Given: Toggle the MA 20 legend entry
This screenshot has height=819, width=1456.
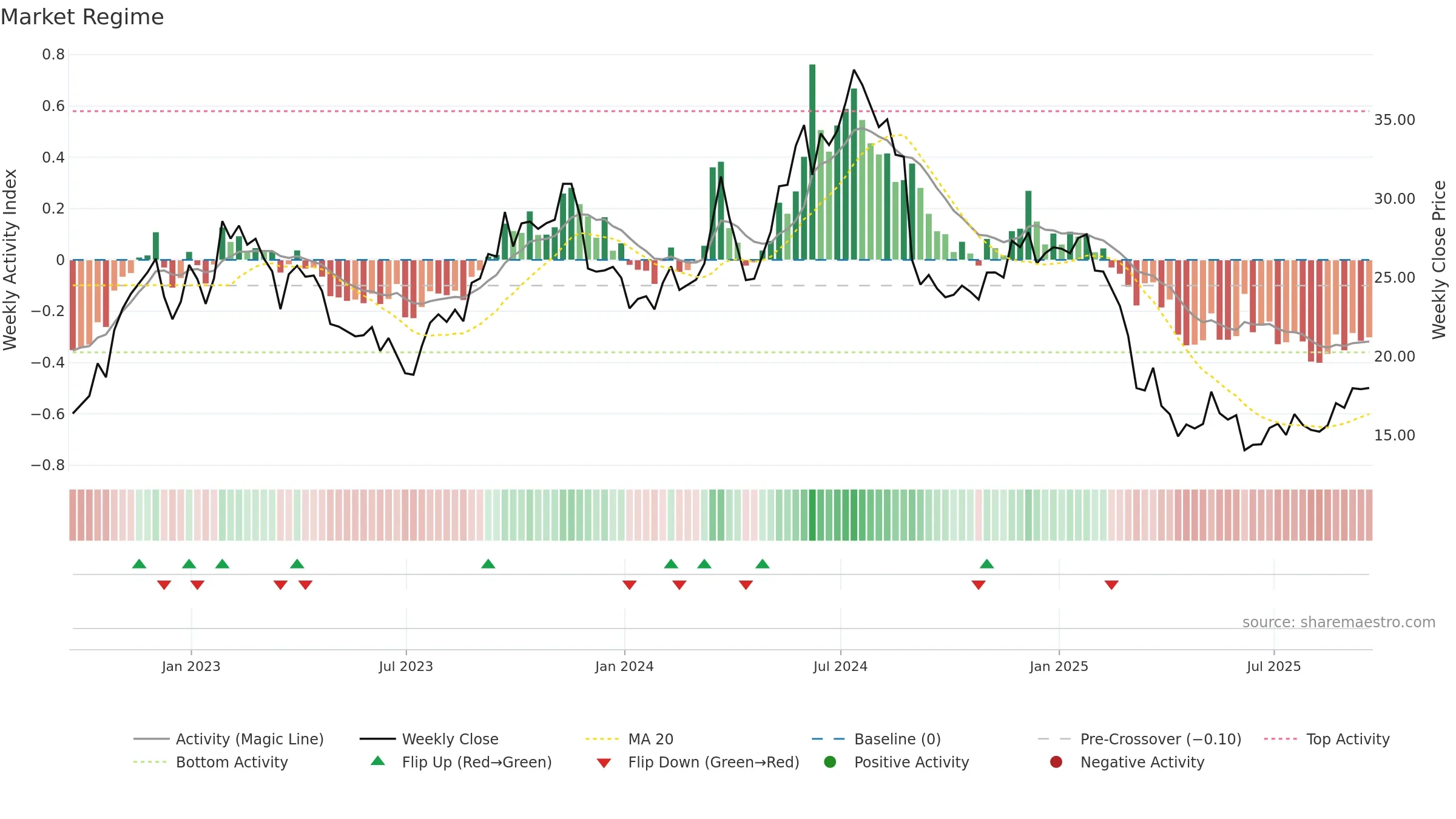Looking at the screenshot, I should coord(629,739).
